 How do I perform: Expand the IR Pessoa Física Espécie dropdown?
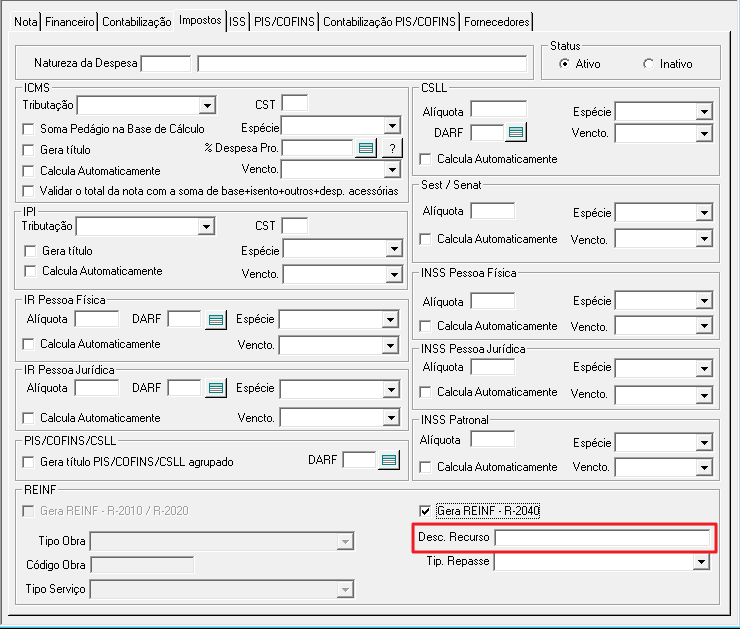pos(390,320)
